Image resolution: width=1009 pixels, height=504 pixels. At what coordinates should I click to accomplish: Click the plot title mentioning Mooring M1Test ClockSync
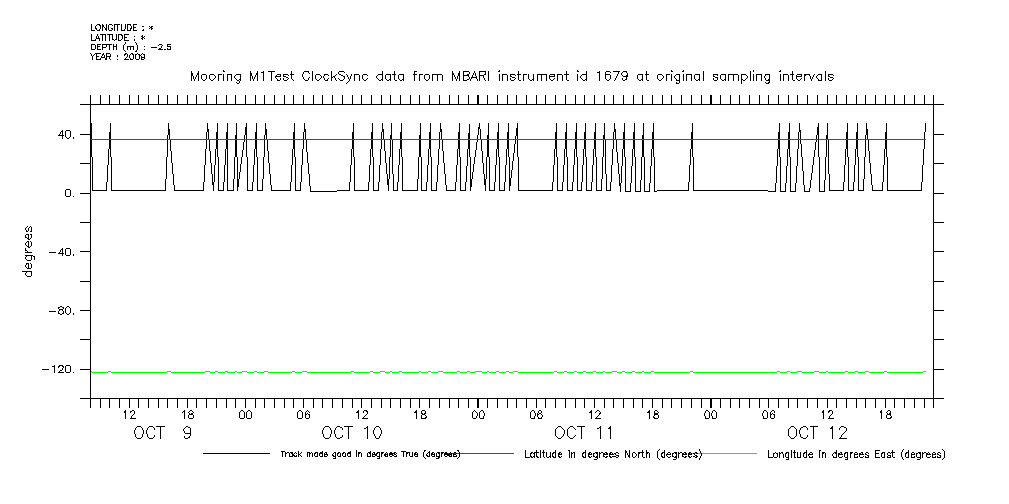[512, 76]
